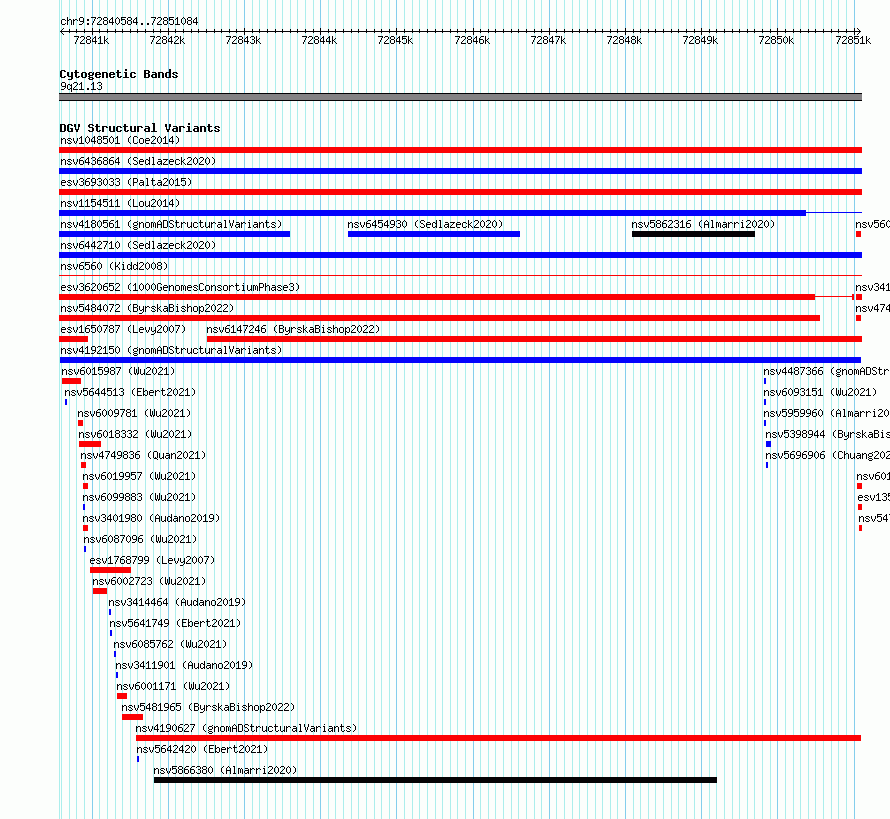Screen dimensions: 890x819
Task: Select nsv4192150 (gnomADStructuralVariants) label
Action: tap(171, 350)
